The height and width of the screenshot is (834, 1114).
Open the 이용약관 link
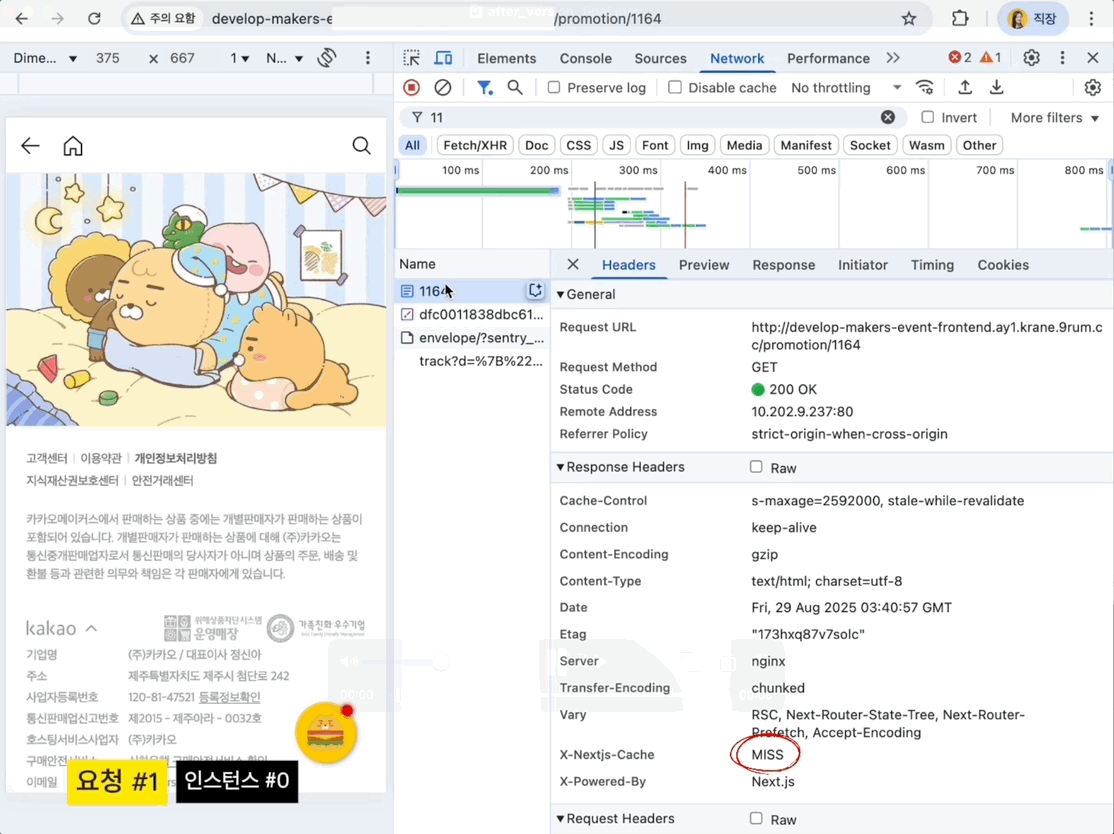coord(101,458)
